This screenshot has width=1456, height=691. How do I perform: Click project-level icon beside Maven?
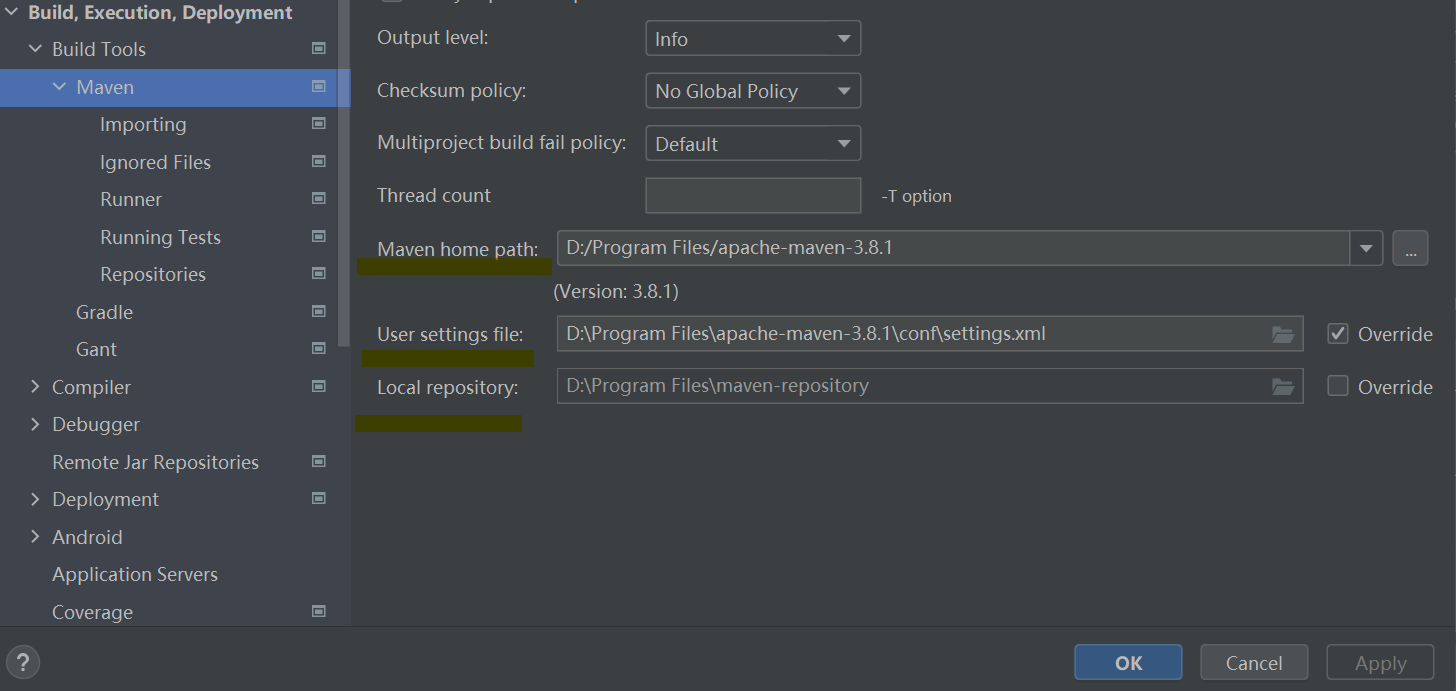point(319,86)
